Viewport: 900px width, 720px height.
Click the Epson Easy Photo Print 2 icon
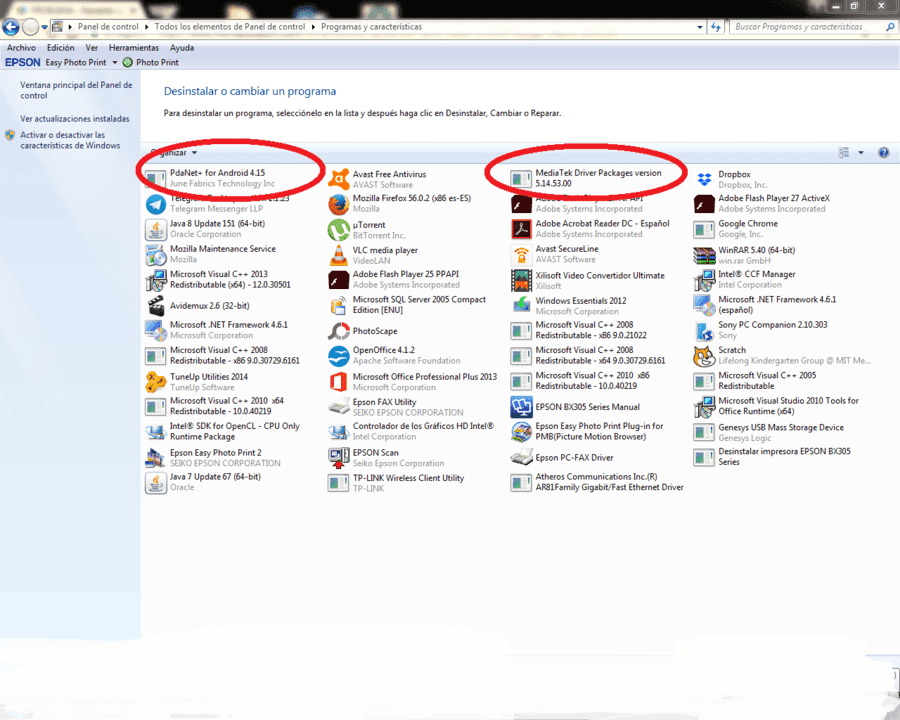click(156, 458)
